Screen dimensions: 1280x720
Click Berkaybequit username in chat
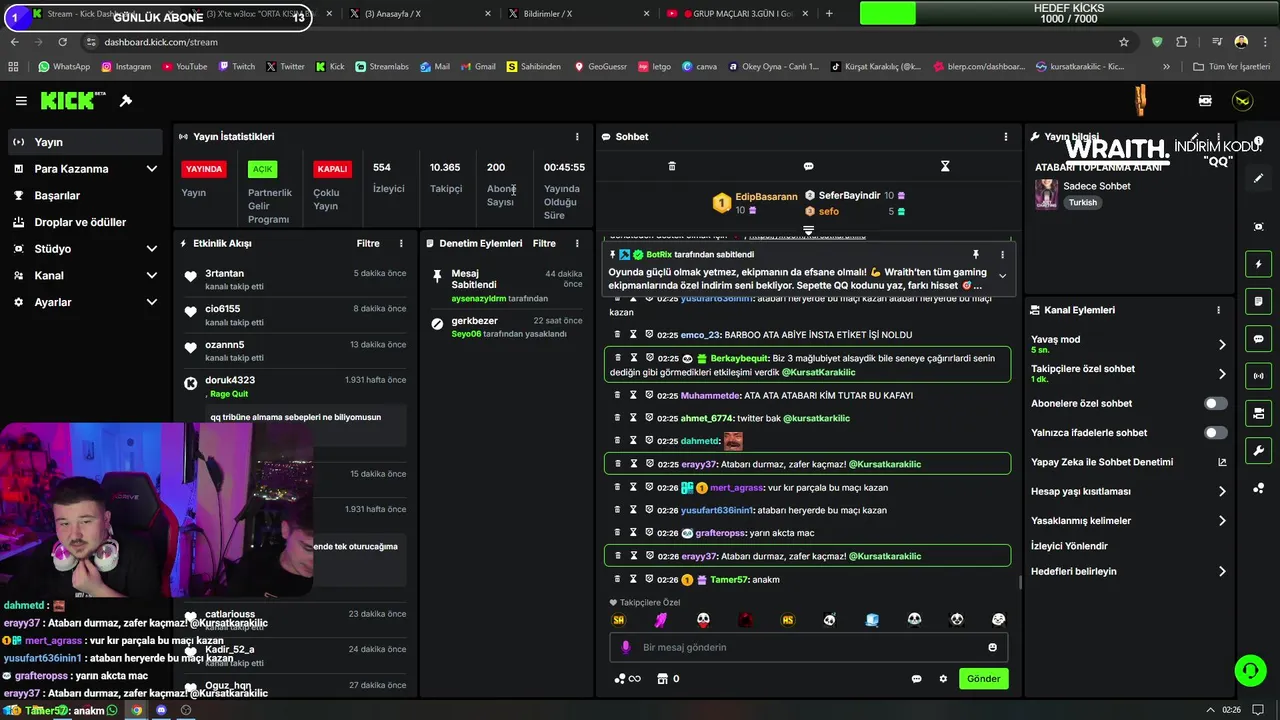tap(739, 358)
